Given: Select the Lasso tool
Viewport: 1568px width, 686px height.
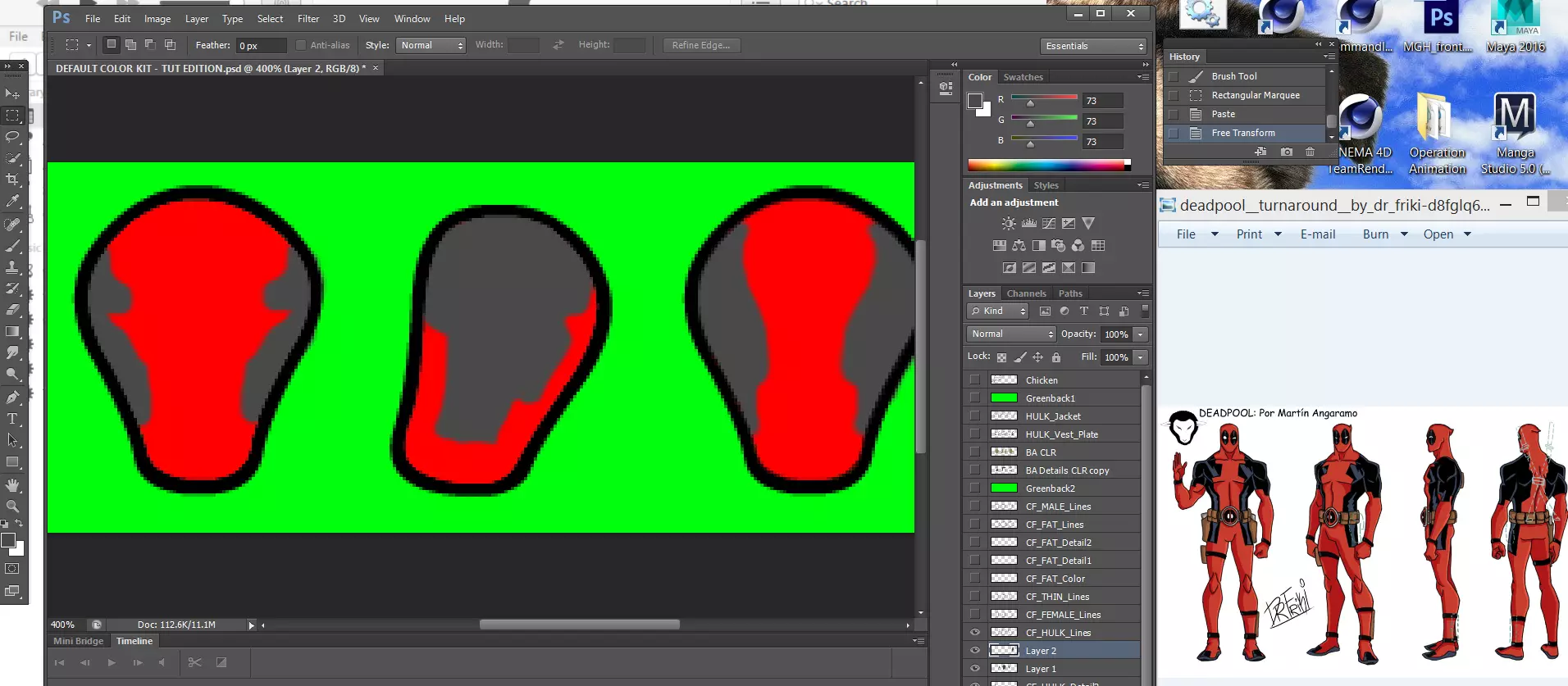Looking at the screenshot, I should (12, 137).
